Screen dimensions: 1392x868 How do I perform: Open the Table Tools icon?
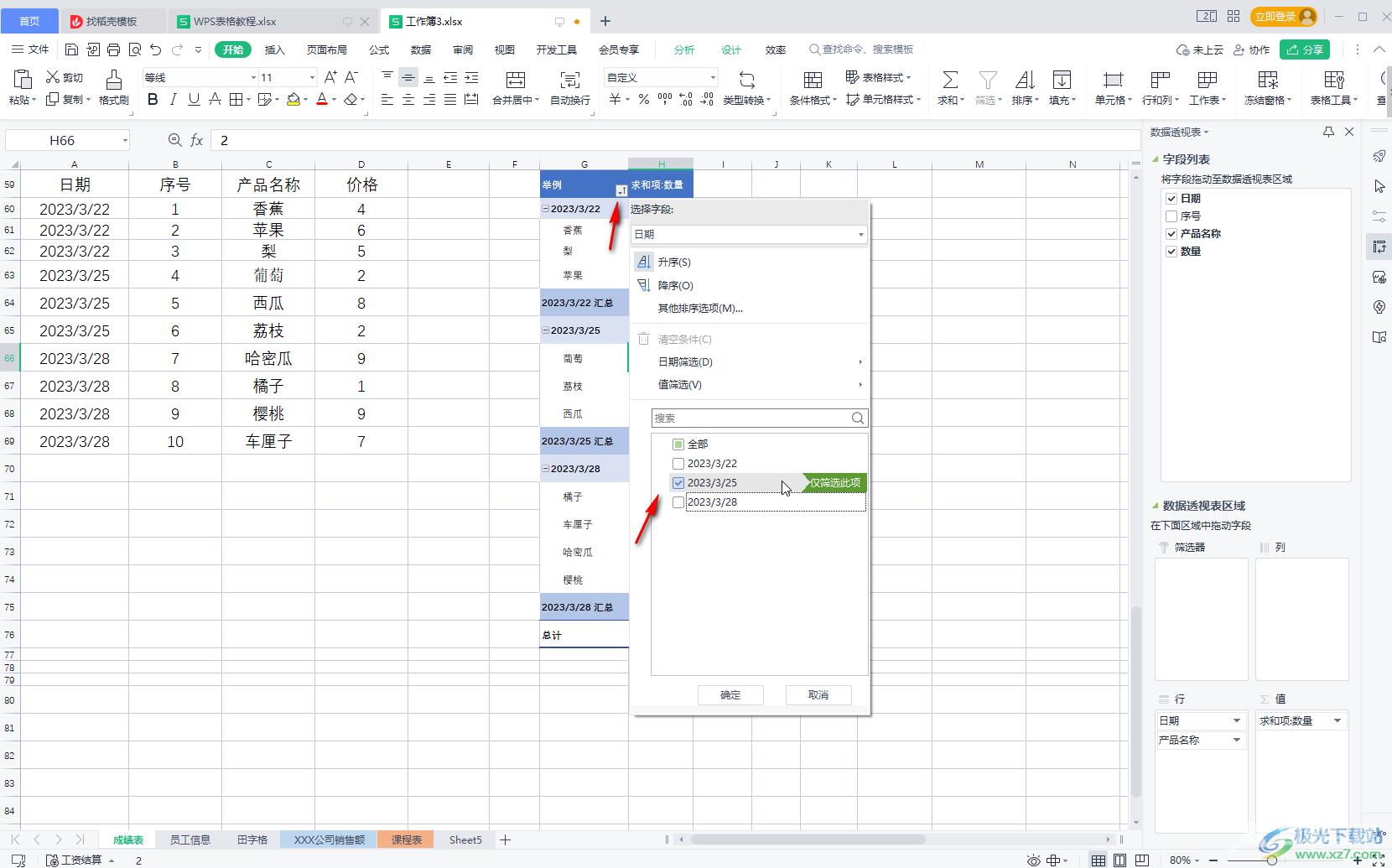tap(1334, 80)
